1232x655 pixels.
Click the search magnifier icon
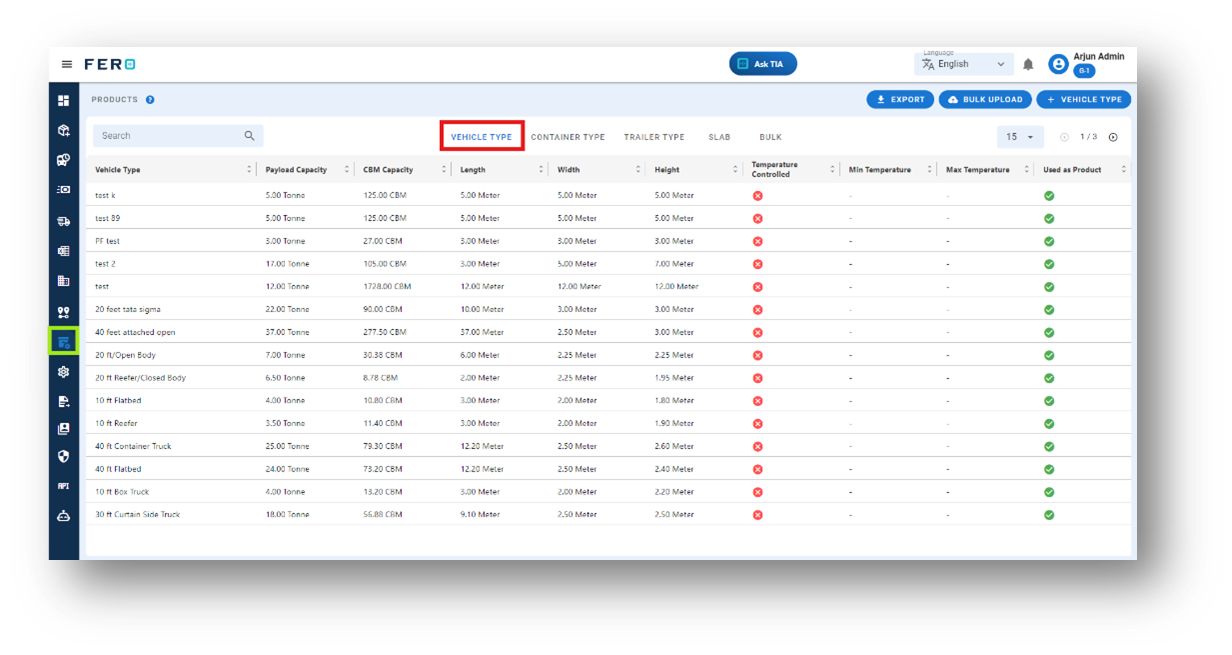(x=250, y=135)
